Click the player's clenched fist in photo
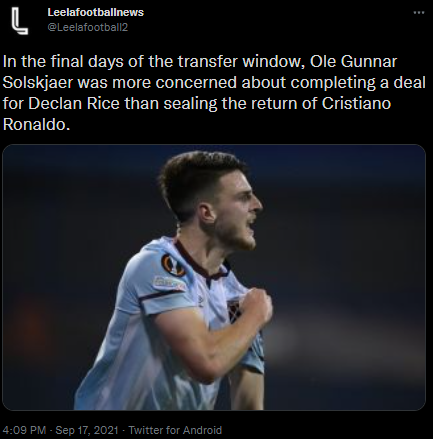 pyautogui.click(x=257, y=306)
